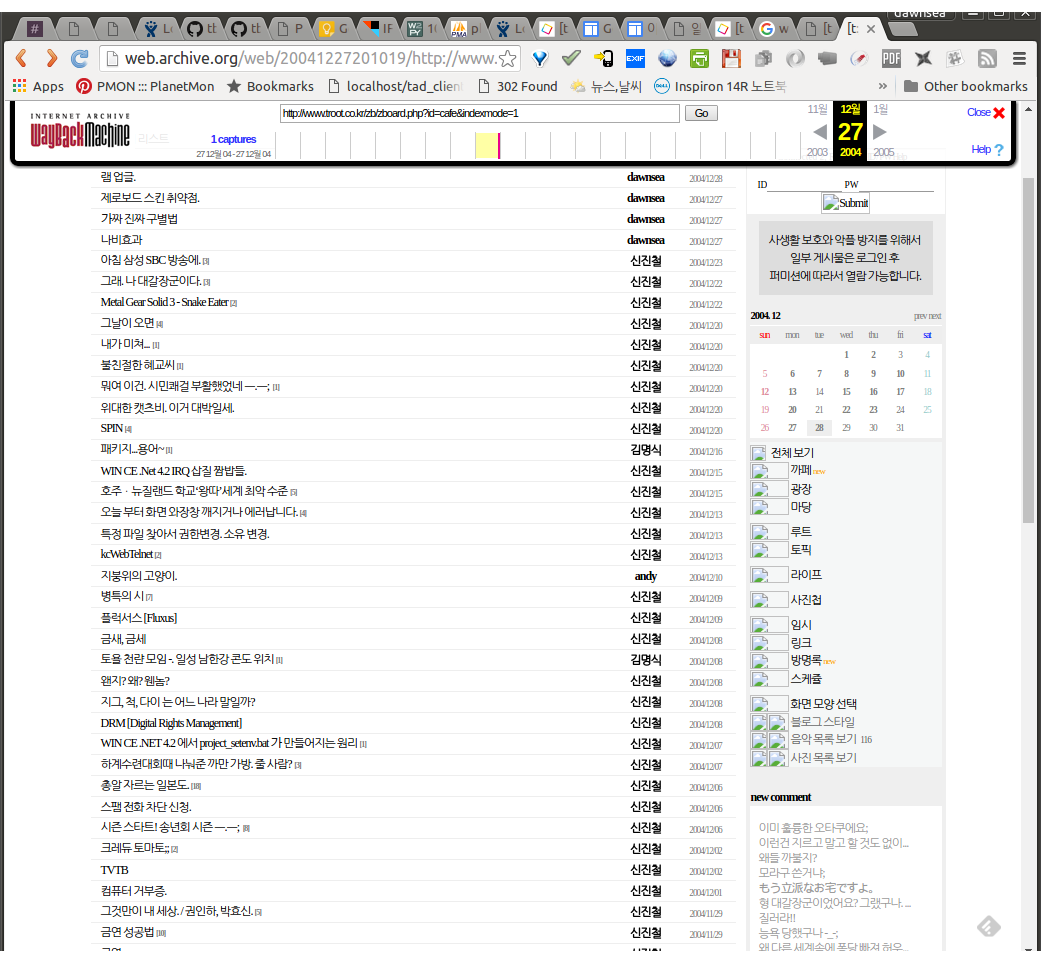The width and height of the screenshot is (1041, 963).
Task: Switch to the phpMyAdmin browser tab
Action: tap(466, 29)
